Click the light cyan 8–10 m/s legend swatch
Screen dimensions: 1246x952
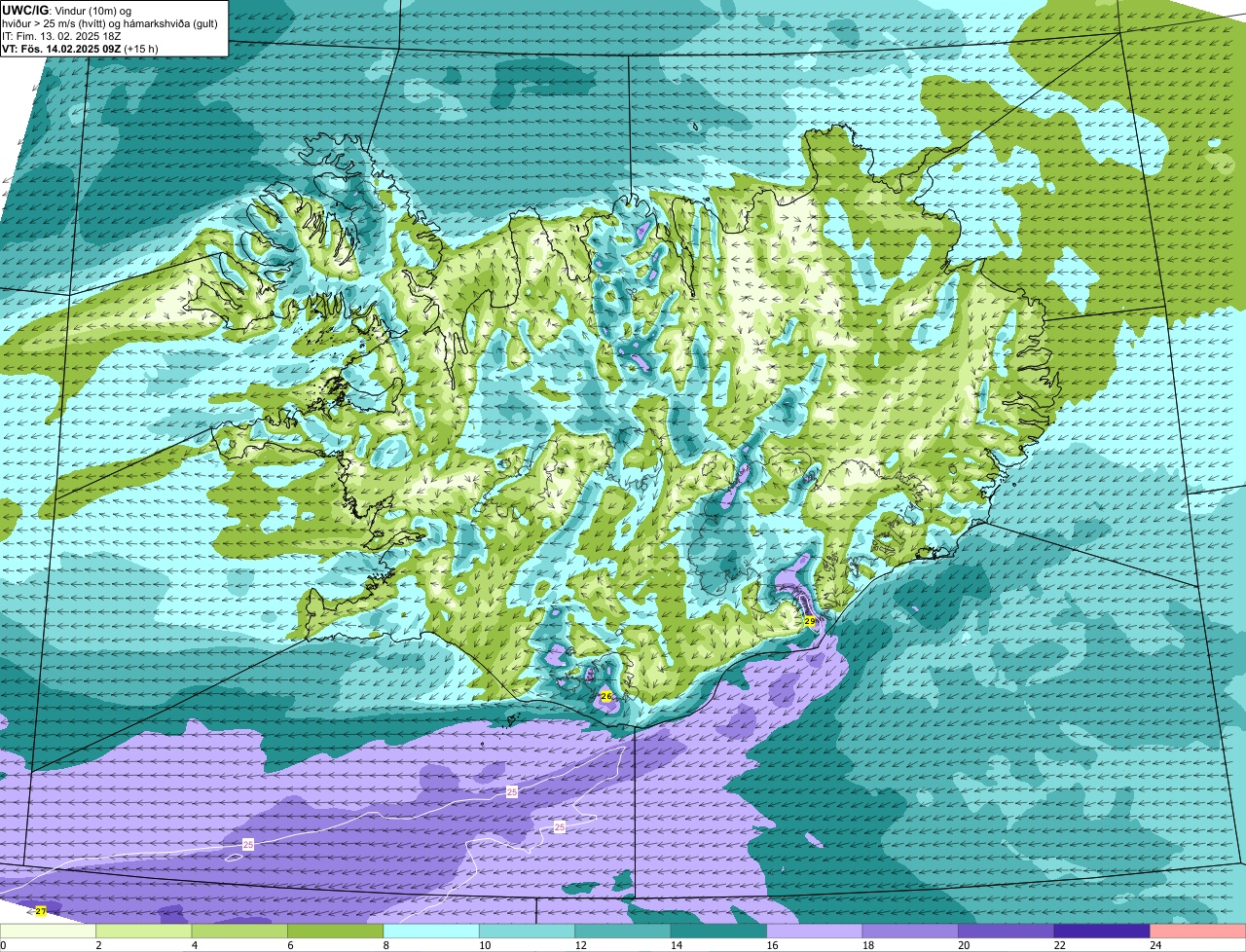(x=431, y=932)
